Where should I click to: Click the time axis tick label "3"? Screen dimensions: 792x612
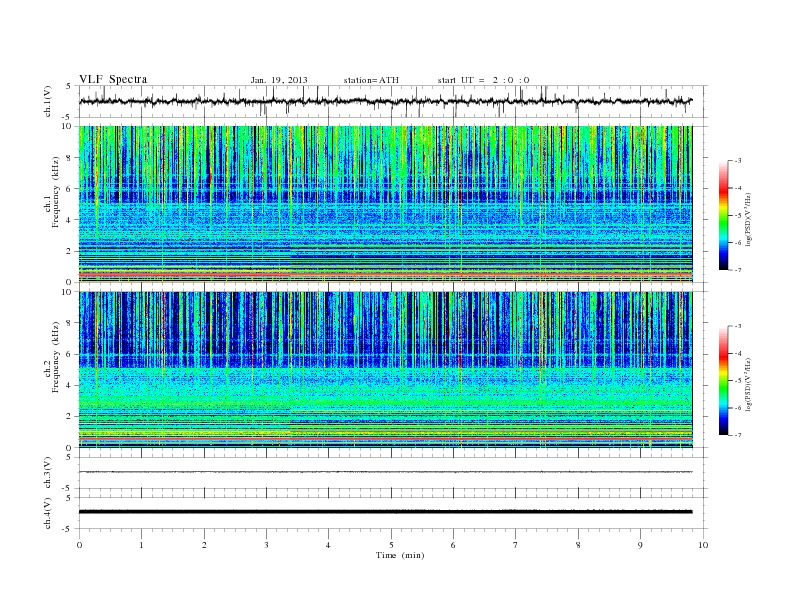(x=266, y=545)
